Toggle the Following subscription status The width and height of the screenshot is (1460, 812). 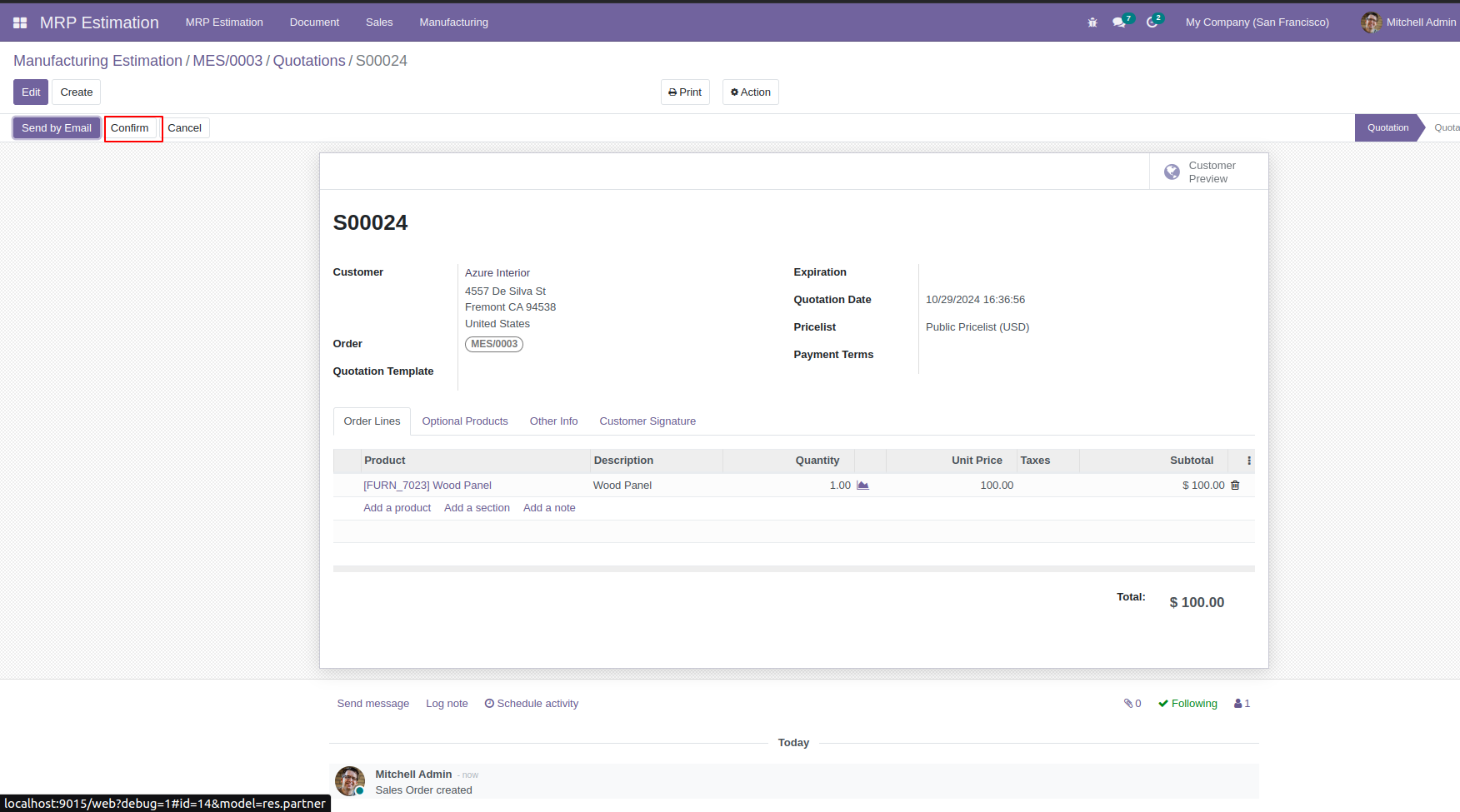pyautogui.click(x=1187, y=704)
